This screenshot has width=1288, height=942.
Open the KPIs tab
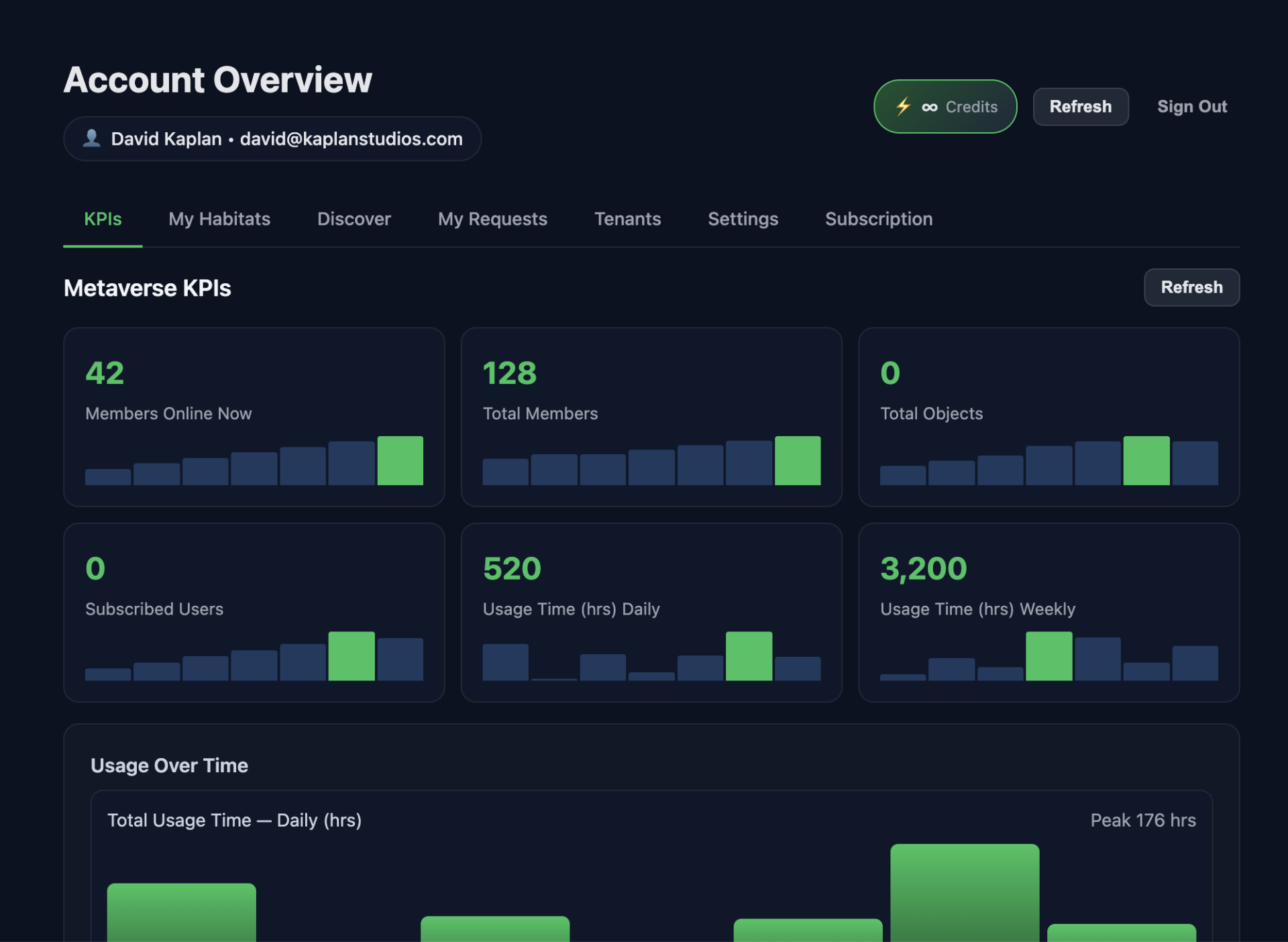coord(103,219)
